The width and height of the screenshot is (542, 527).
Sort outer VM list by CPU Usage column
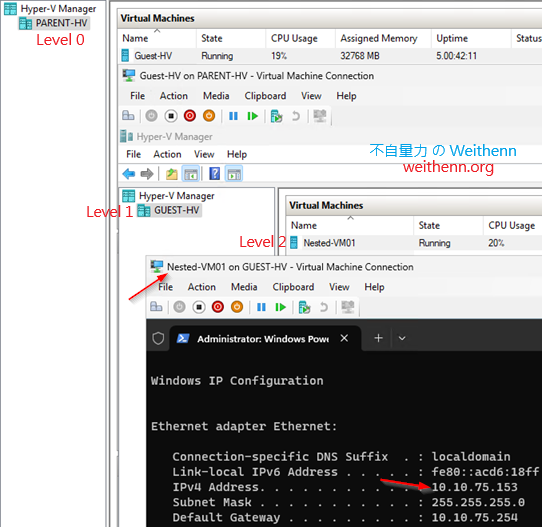pyautogui.click(x=300, y=38)
